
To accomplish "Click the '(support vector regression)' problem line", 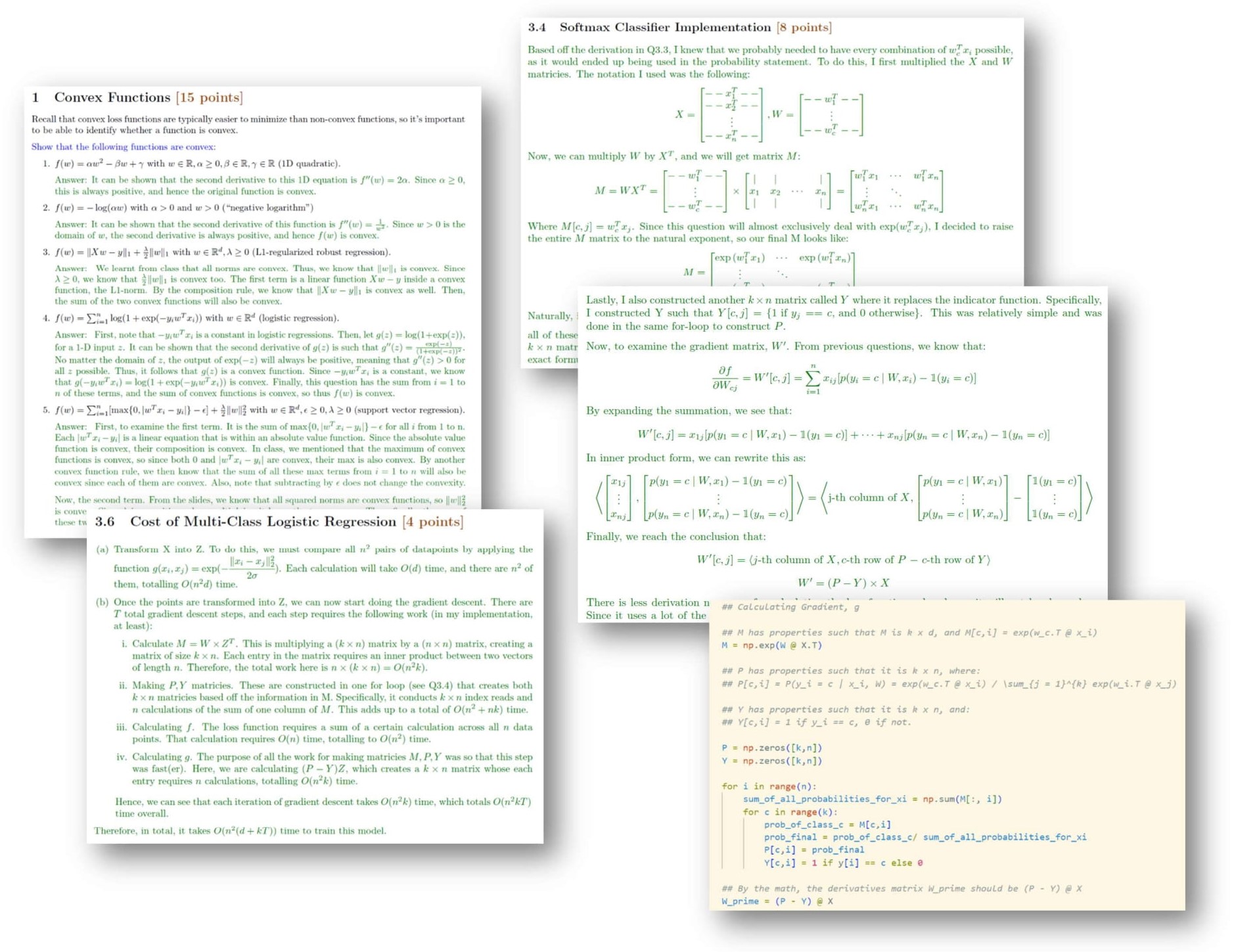I will (x=254, y=409).
